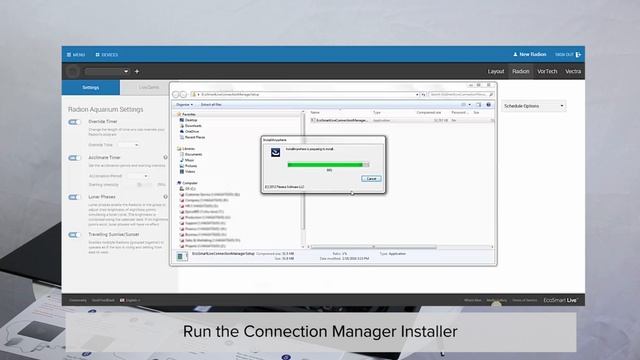Click the Explorer Back arrow button
Image resolution: width=640 pixels, height=360 pixels.
[176, 94]
